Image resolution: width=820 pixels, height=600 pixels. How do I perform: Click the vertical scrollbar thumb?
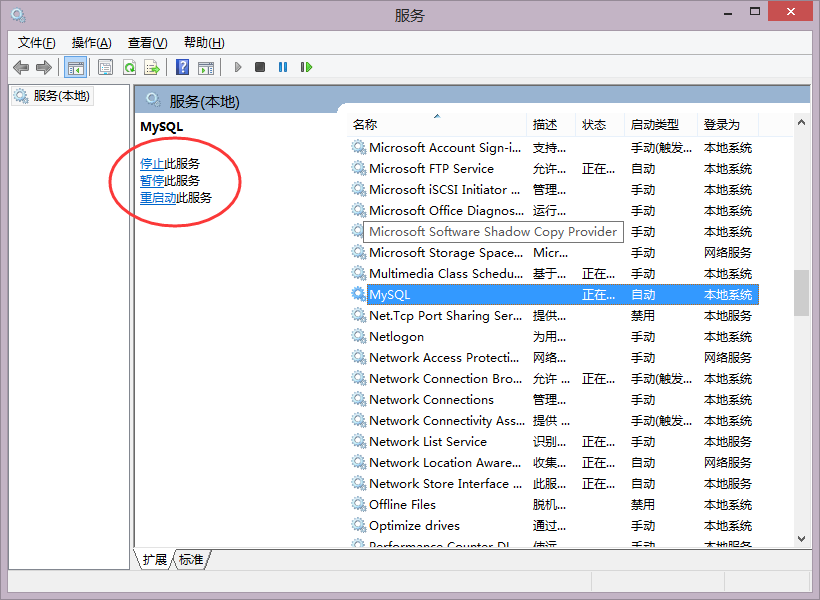pyautogui.click(x=801, y=293)
